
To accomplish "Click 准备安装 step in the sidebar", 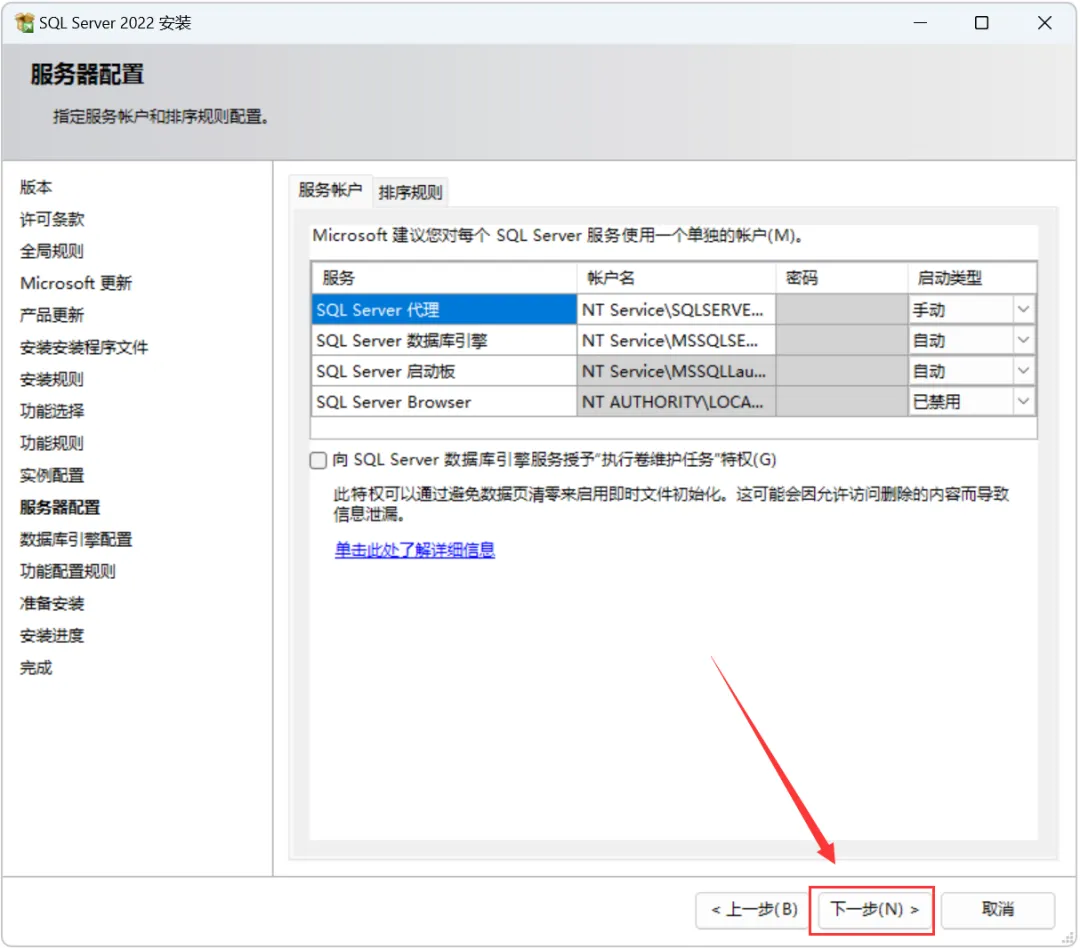I will 52,603.
